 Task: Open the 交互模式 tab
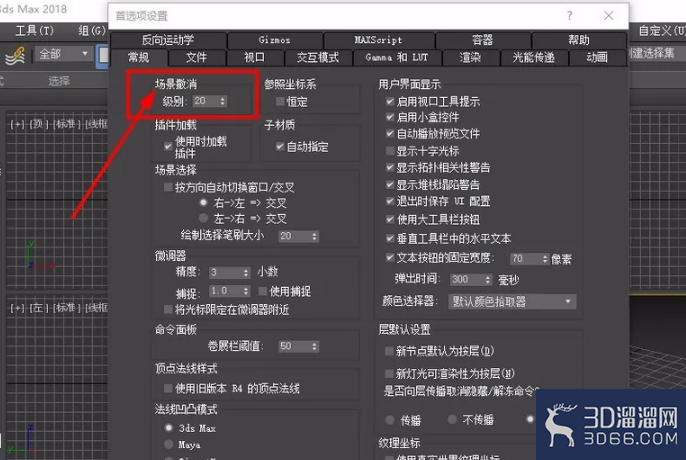click(x=318, y=57)
